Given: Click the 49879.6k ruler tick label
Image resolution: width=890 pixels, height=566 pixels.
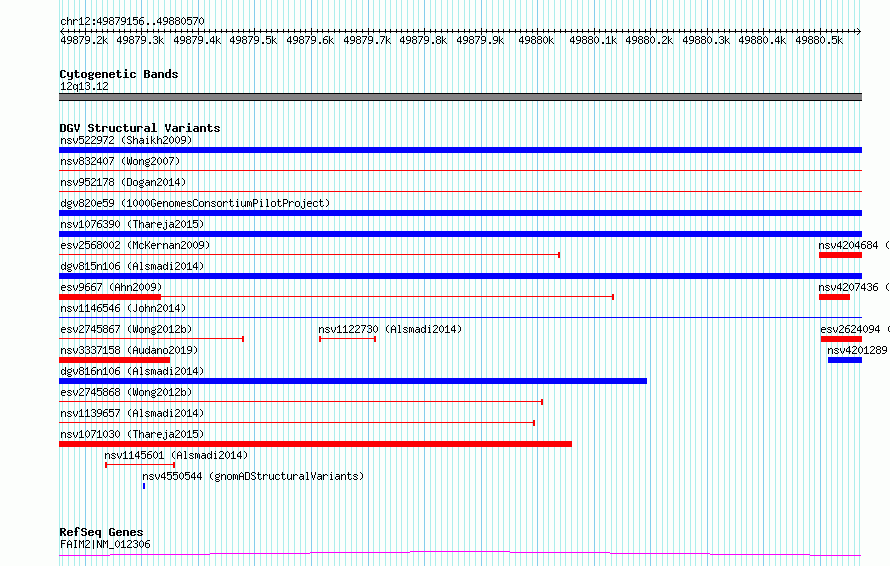Looking at the screenshot, I should pos(310,40).
